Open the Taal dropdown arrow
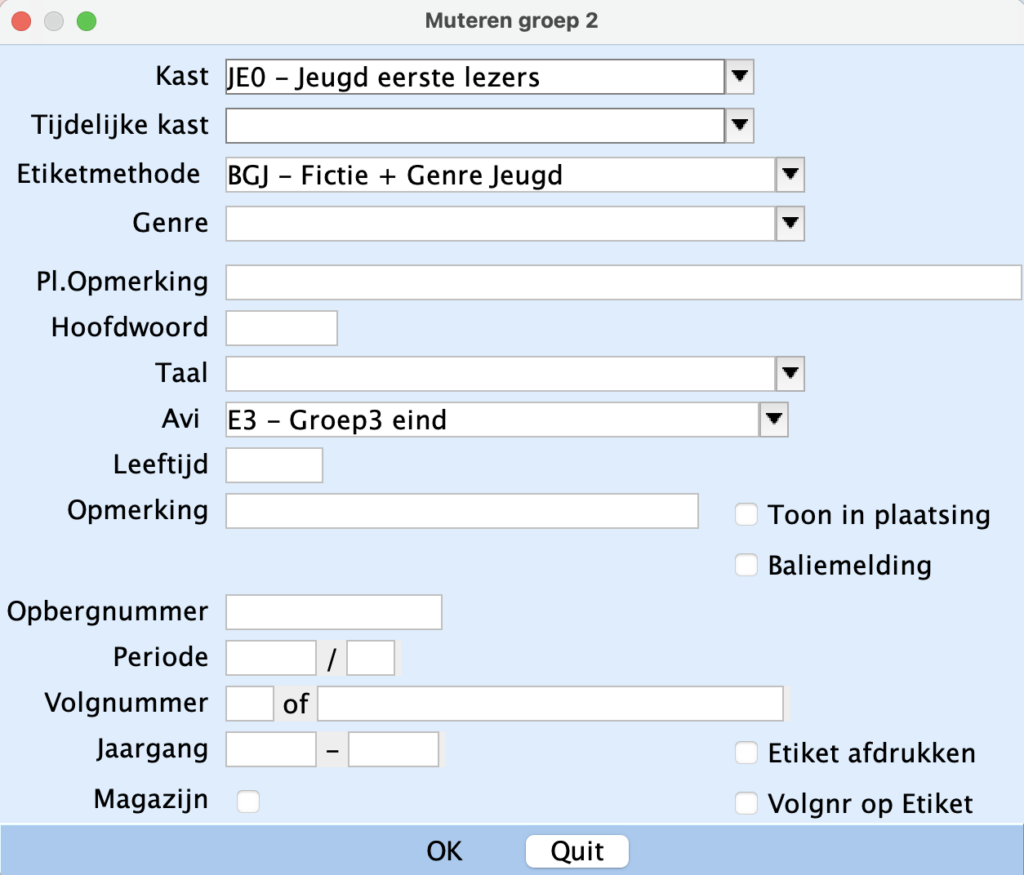Image resolution: width=1024 pixels, height=875 pixels. pos(790,374)
